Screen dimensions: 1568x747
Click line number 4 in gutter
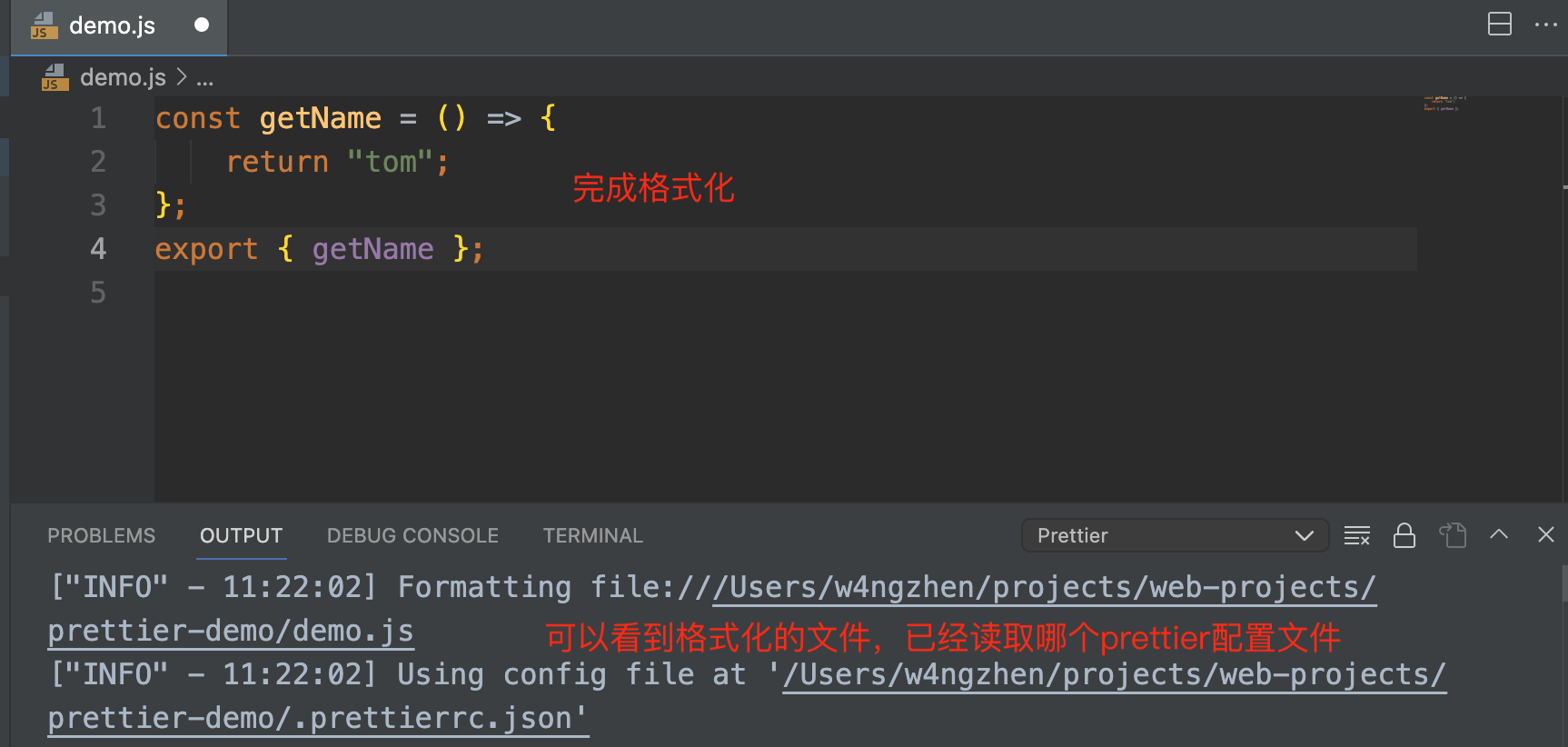point(98,249)
